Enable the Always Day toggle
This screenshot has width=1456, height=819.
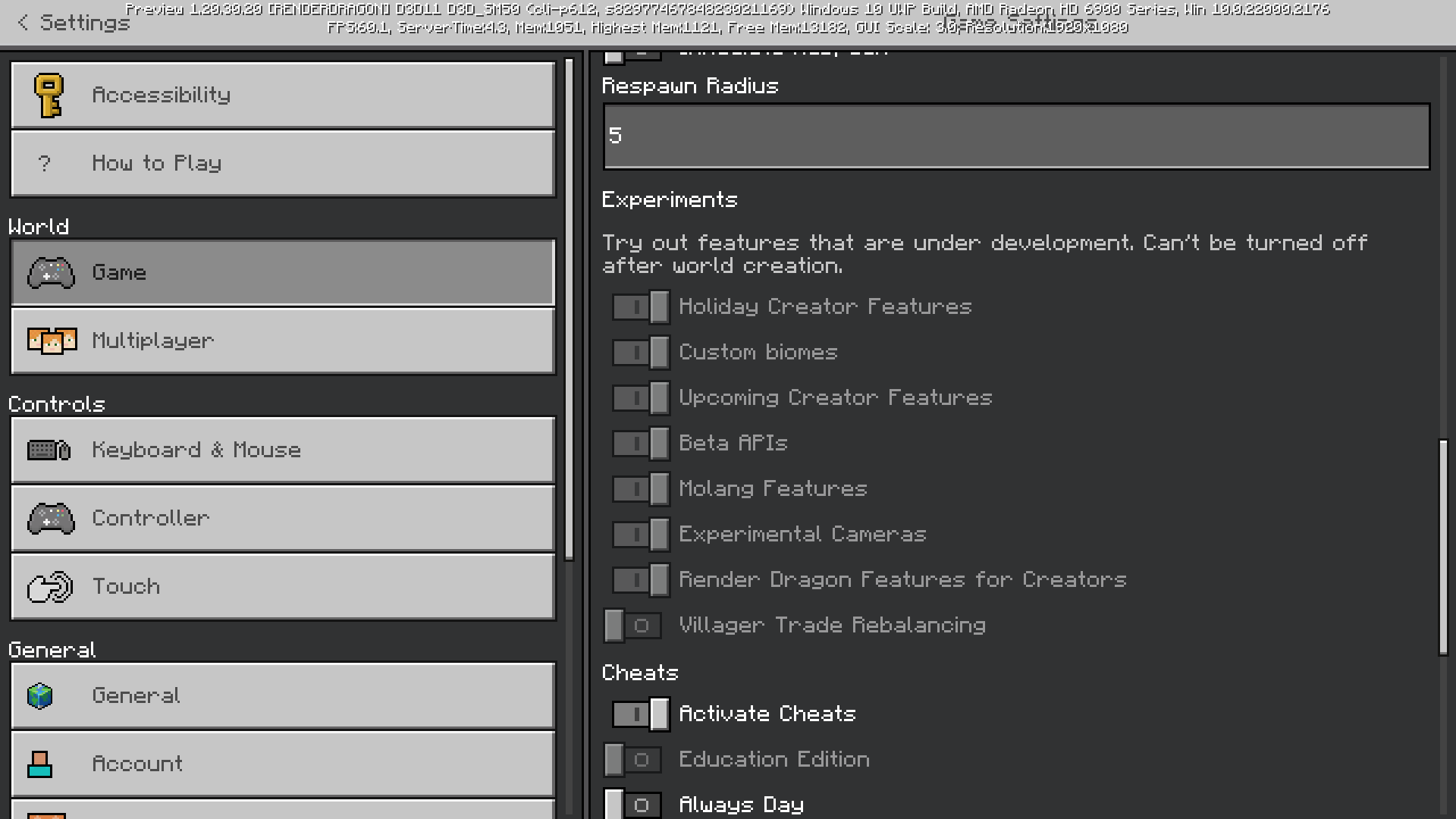click(x=632, y=805)
